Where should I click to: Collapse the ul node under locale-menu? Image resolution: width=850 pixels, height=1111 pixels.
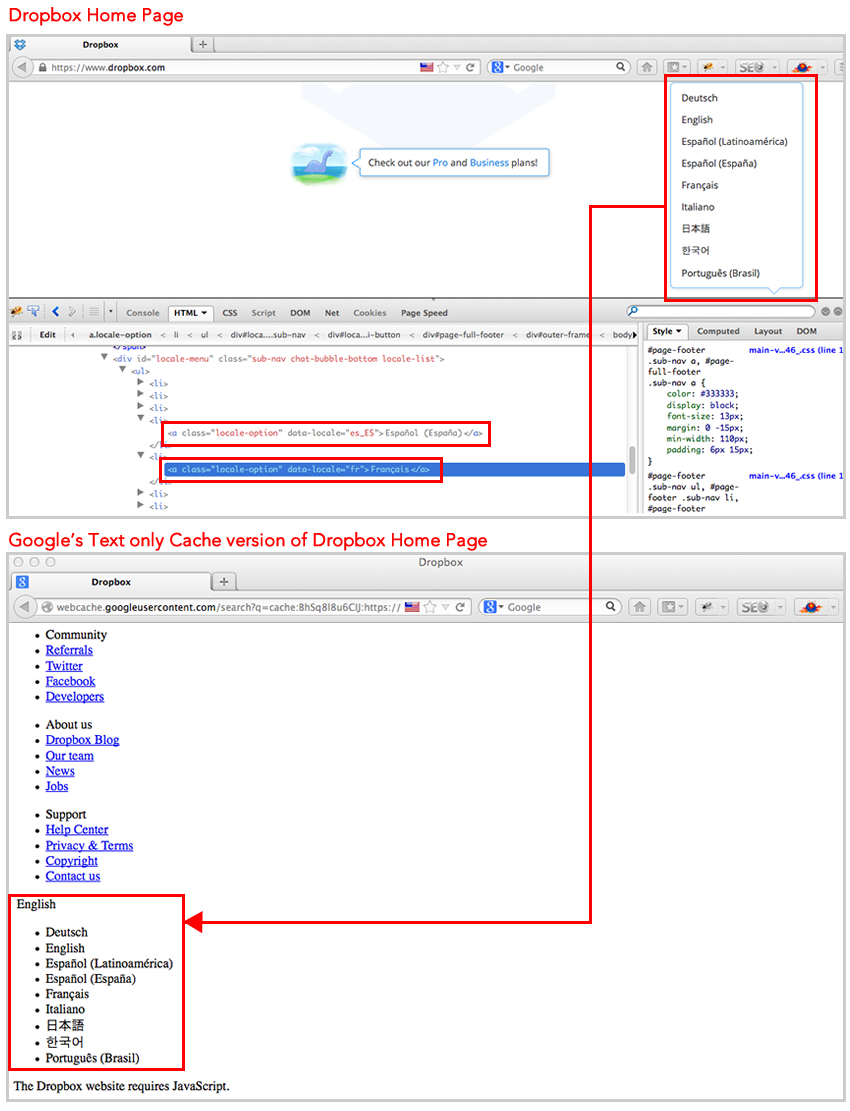[x=123, y=370]
